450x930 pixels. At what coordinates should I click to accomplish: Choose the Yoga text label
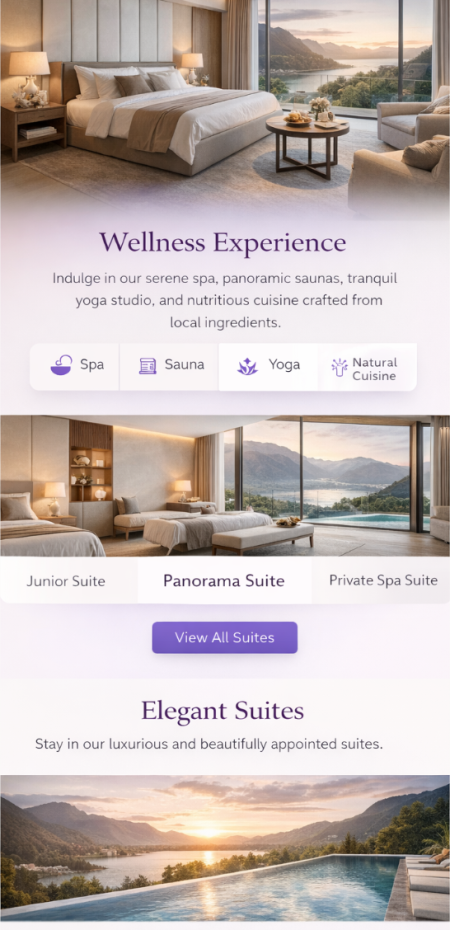click(x=284, y=365)
